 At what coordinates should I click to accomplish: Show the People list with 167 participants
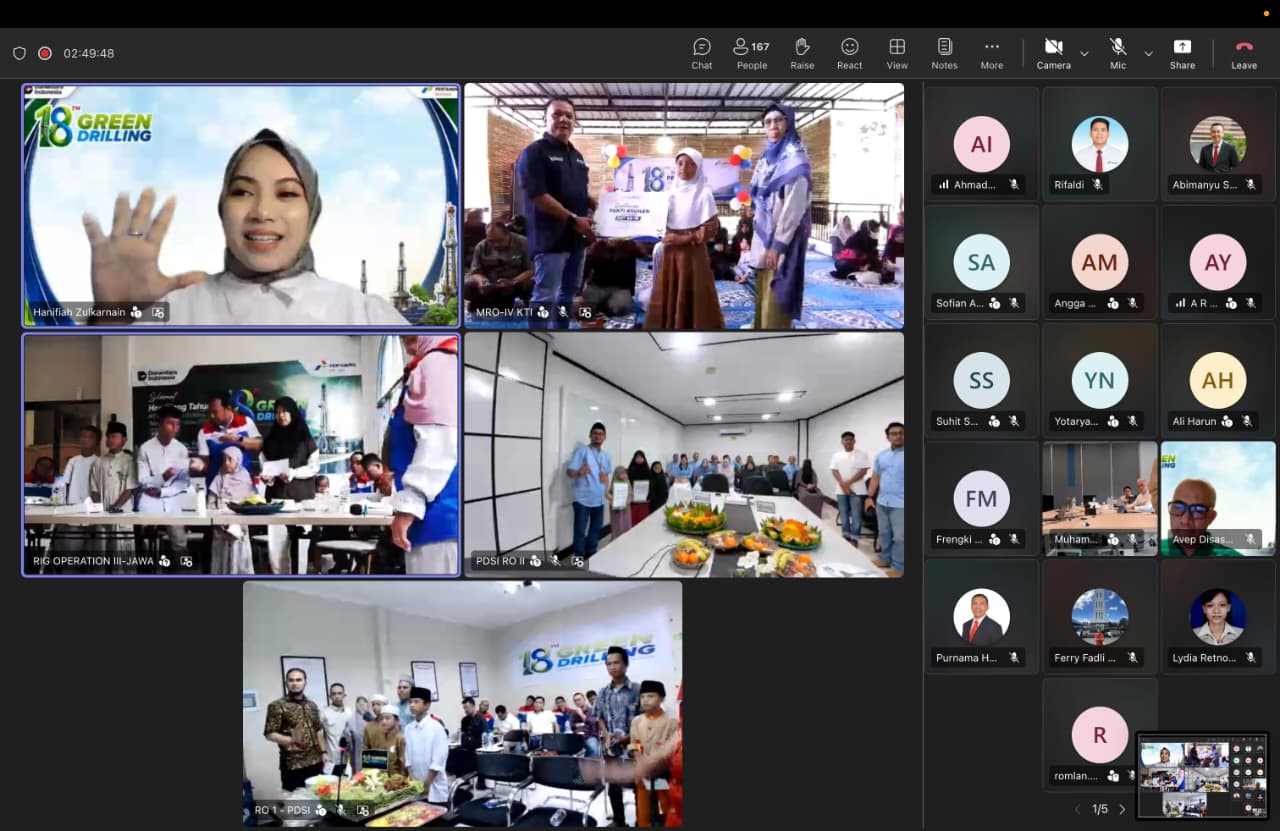pyautogui.click(x=751, y=54)
